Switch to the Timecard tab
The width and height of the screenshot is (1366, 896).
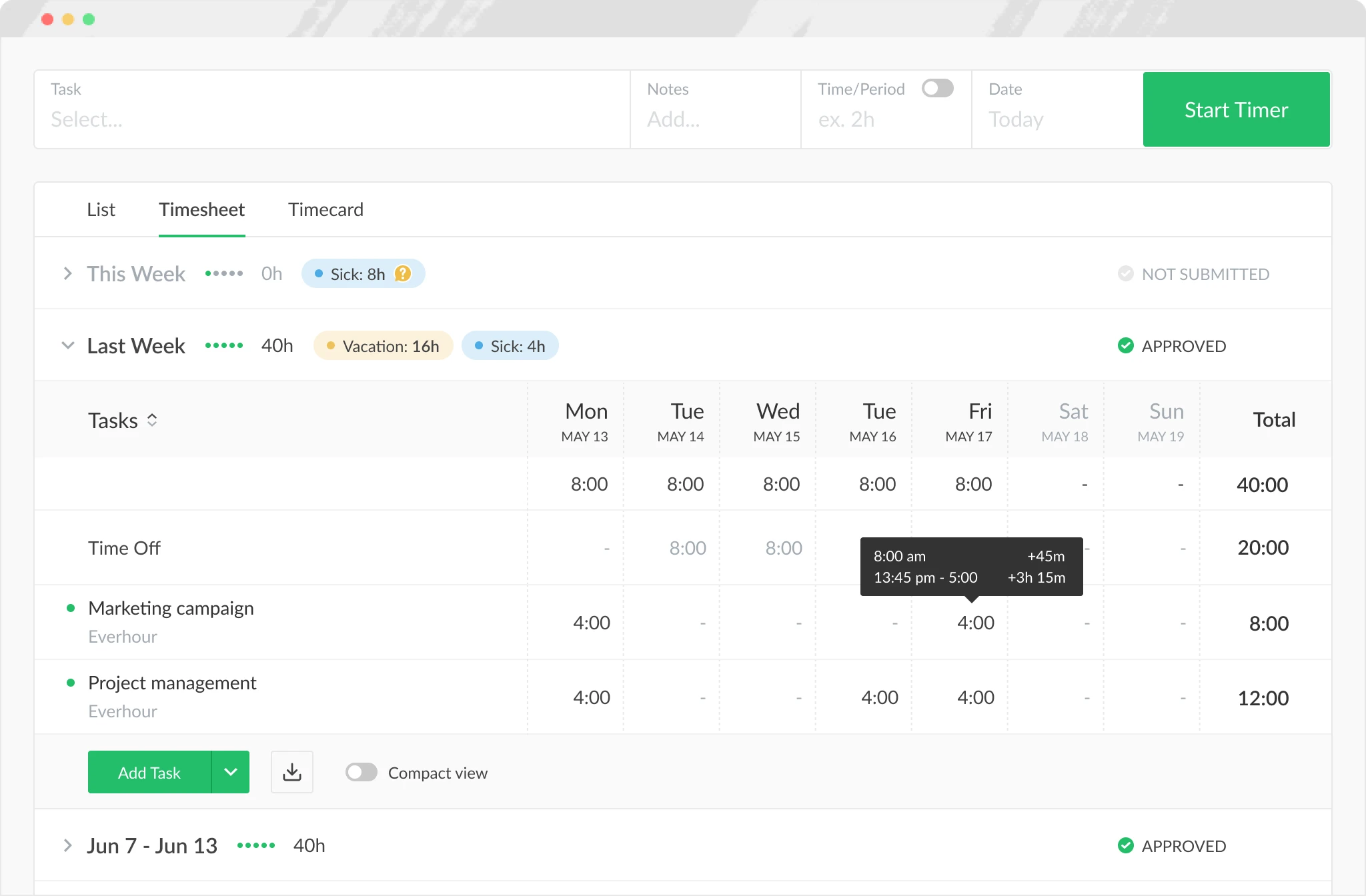(x=325, y=209)
